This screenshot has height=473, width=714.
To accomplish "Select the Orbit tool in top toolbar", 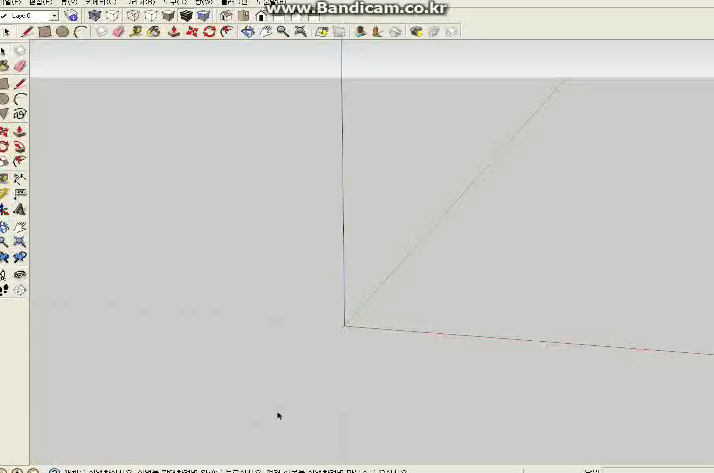I will click(x=248, y=32).
